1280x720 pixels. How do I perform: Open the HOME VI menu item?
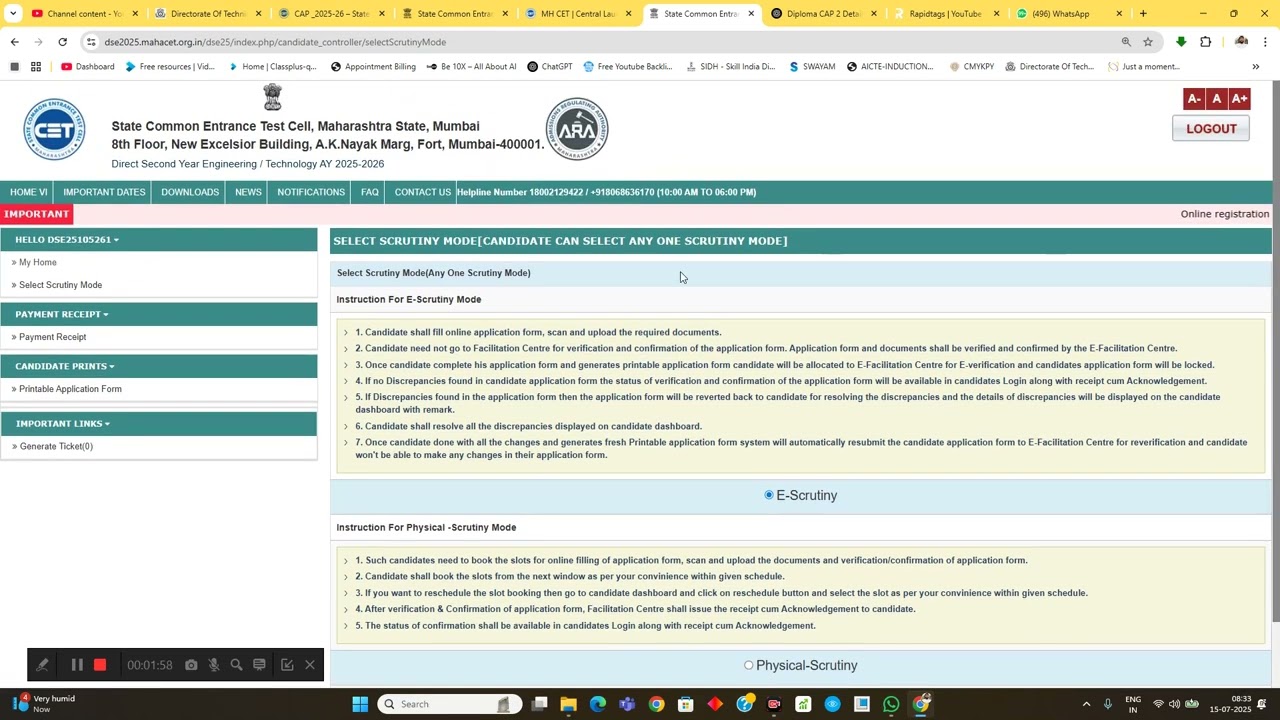[28, 192]
